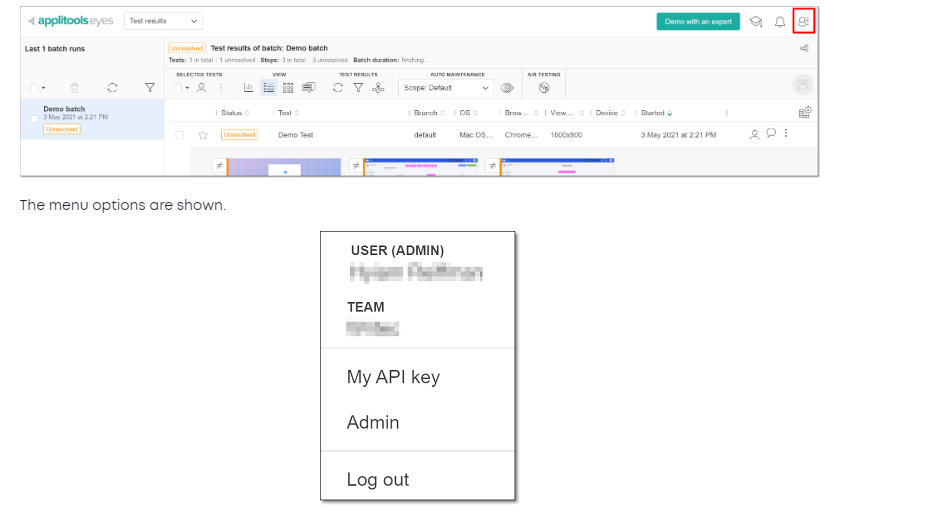Screen dimensions: 951x521
Task: Expand batch selection dropdown arrow
Action: click(x=44, y=89)
